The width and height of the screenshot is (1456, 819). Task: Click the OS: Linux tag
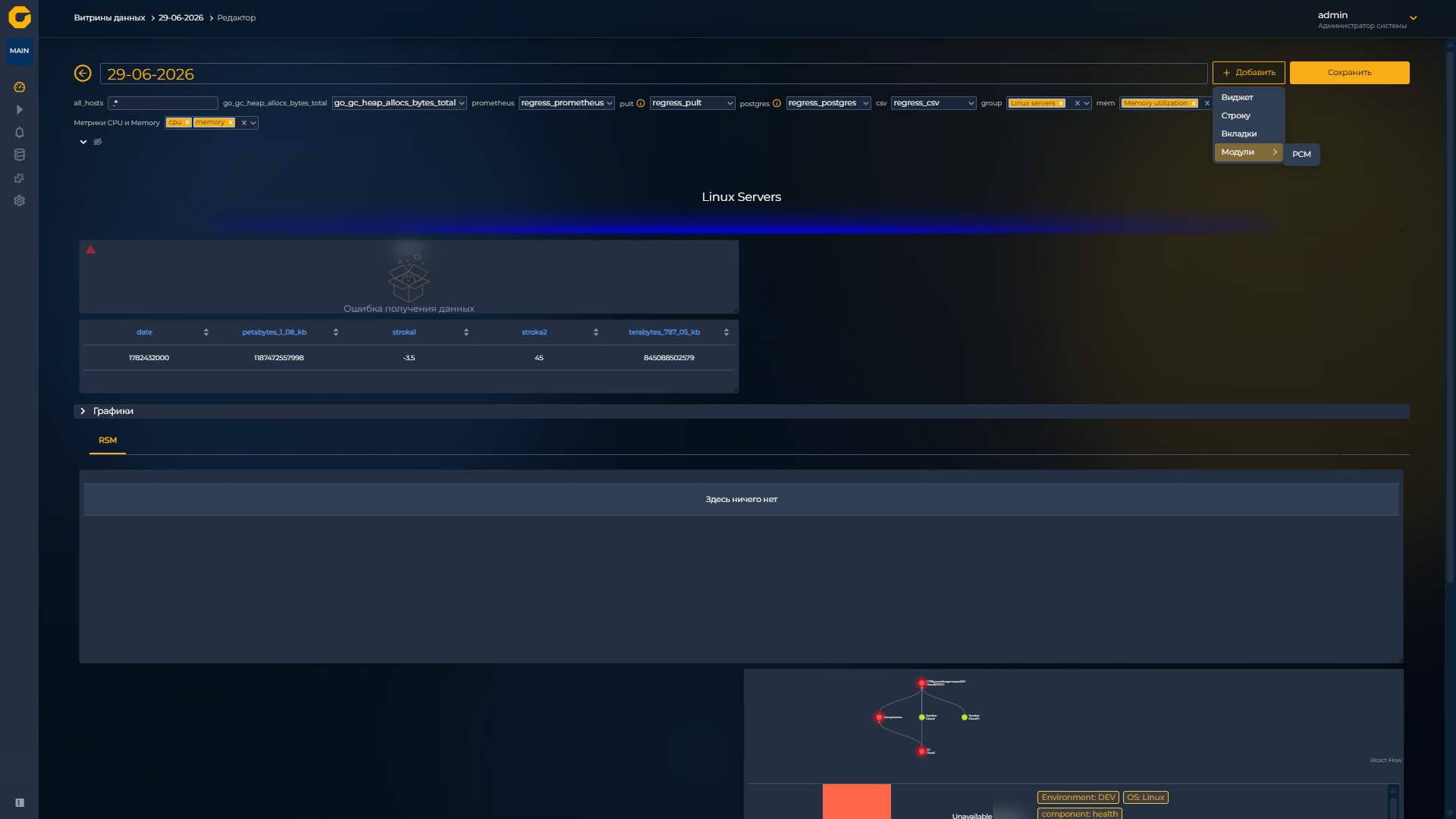tap(1145, 798)
